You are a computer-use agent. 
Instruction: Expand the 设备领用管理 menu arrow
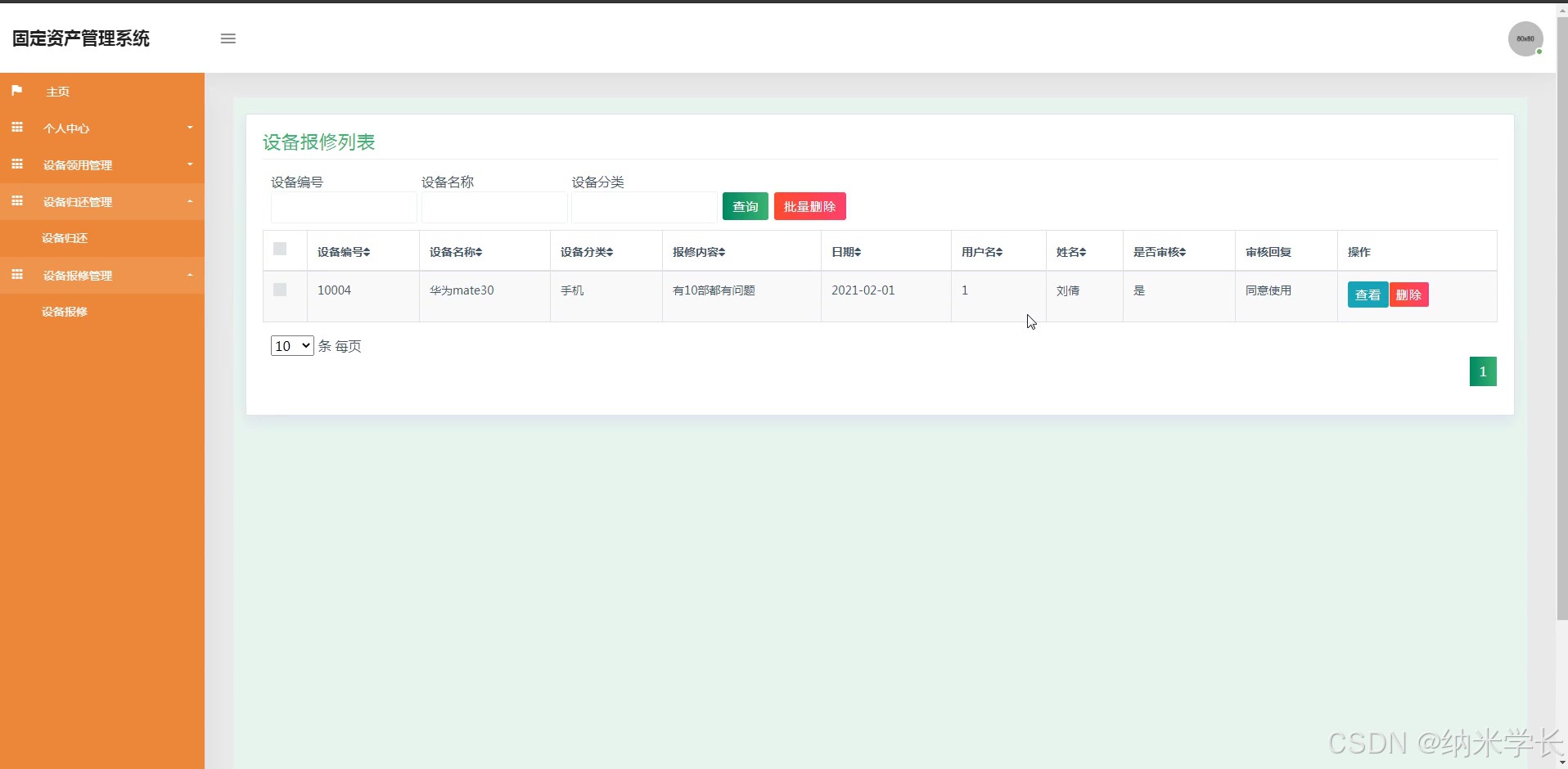[190, 164]
